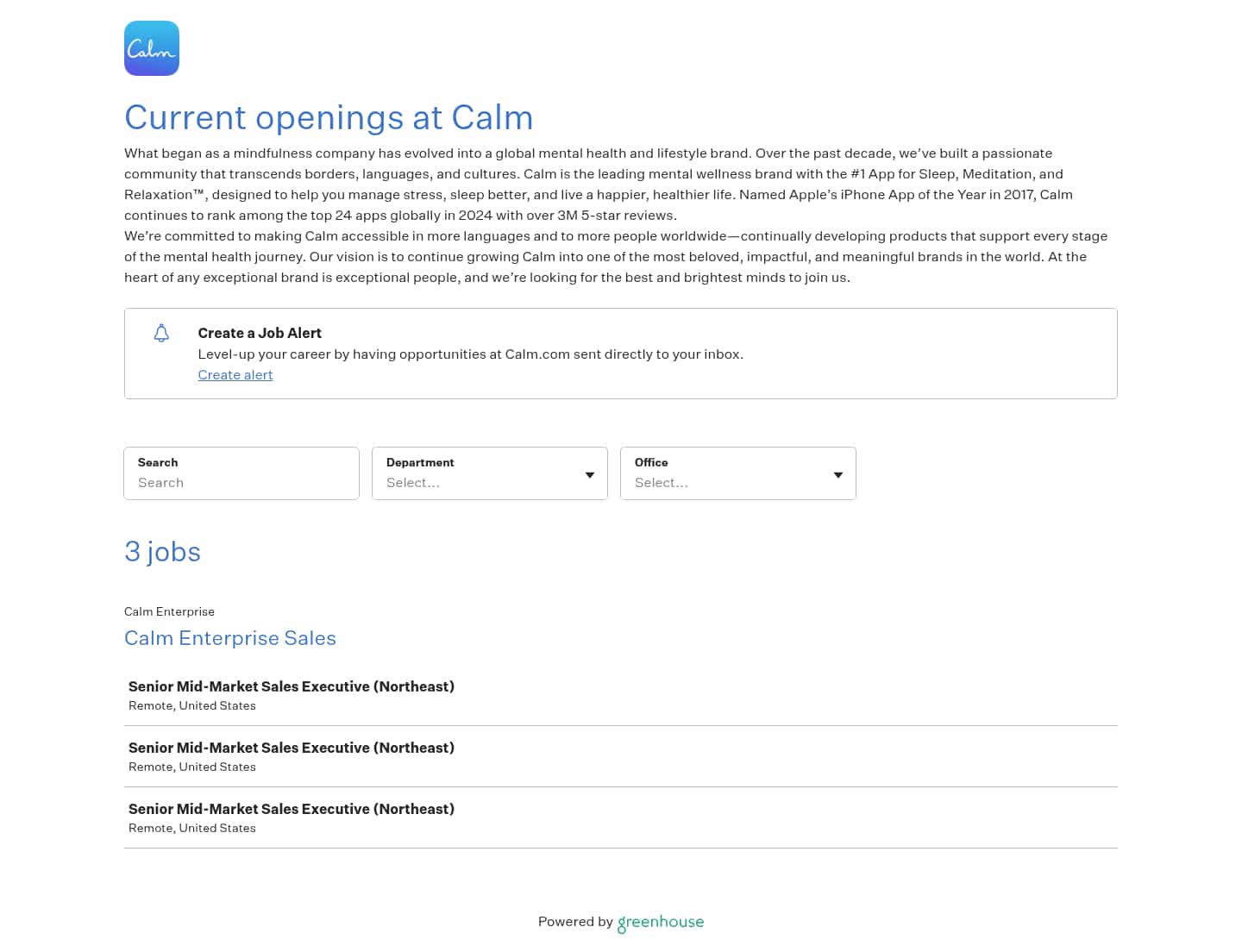Click the Current openings at Calm heading
1242x952 pixels.
(x=329, y=118)
